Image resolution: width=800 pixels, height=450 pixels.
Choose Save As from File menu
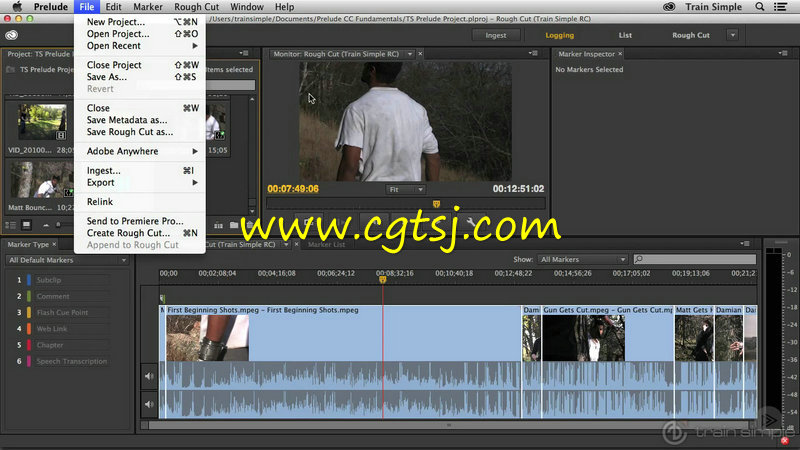[140, 77]
